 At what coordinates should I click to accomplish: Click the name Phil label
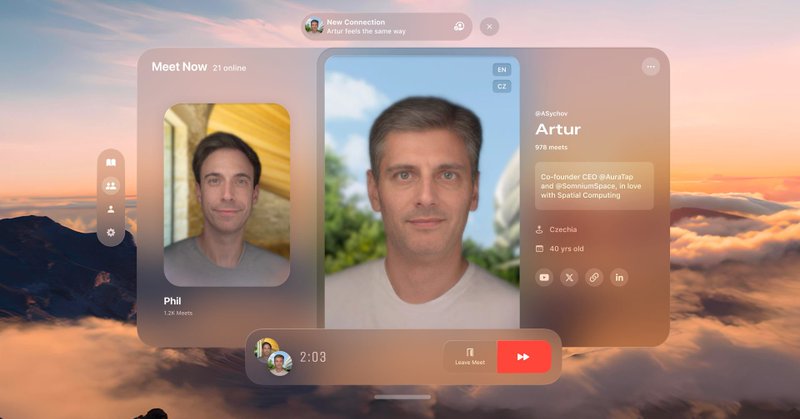tap(172, 301)
